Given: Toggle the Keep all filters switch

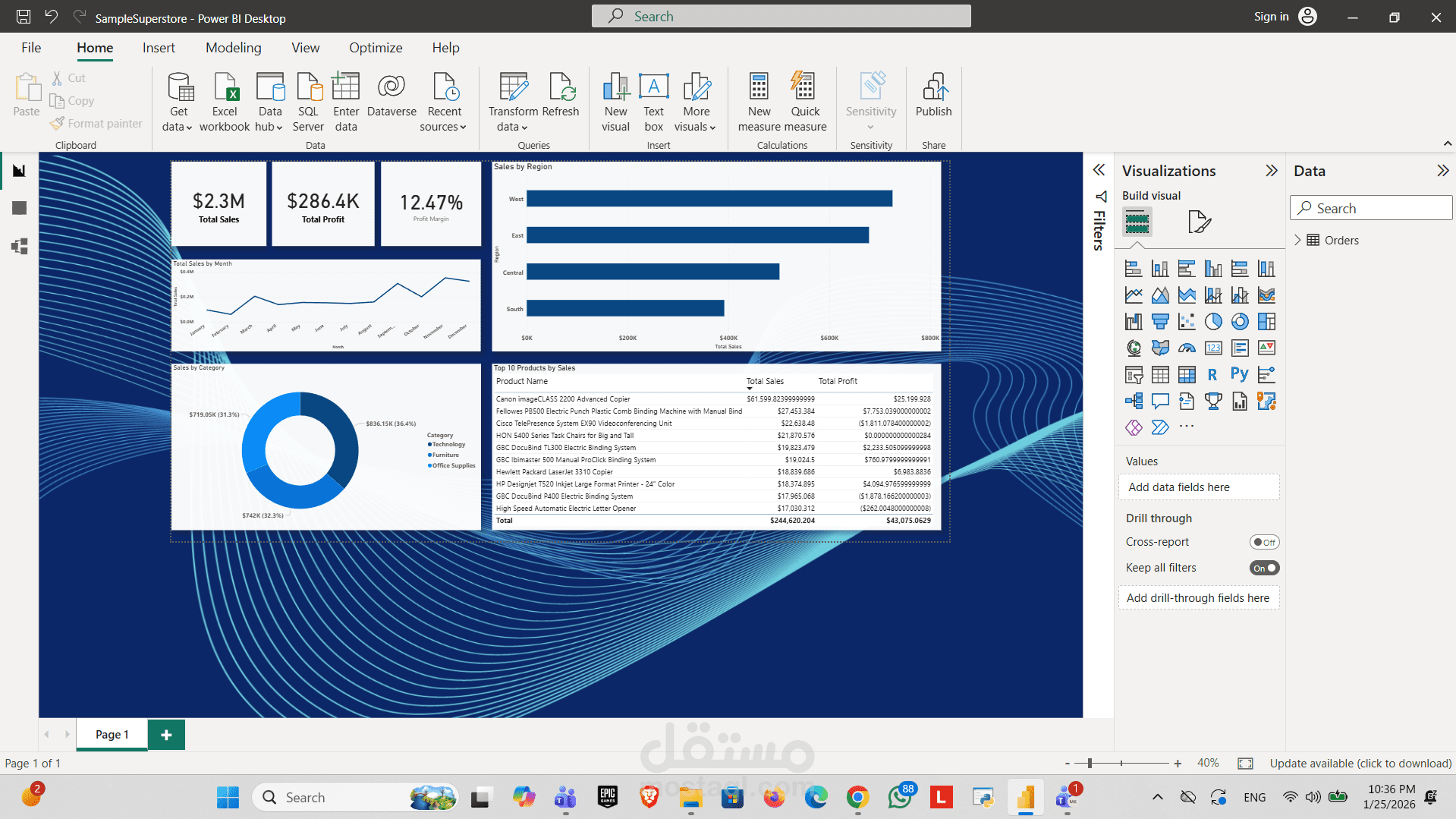Looking at the screenshot, I should [1264, 569].
